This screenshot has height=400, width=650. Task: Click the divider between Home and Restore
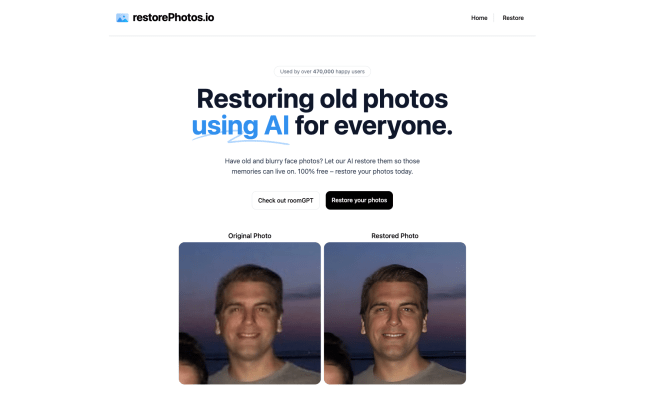[x=494, y=18]
